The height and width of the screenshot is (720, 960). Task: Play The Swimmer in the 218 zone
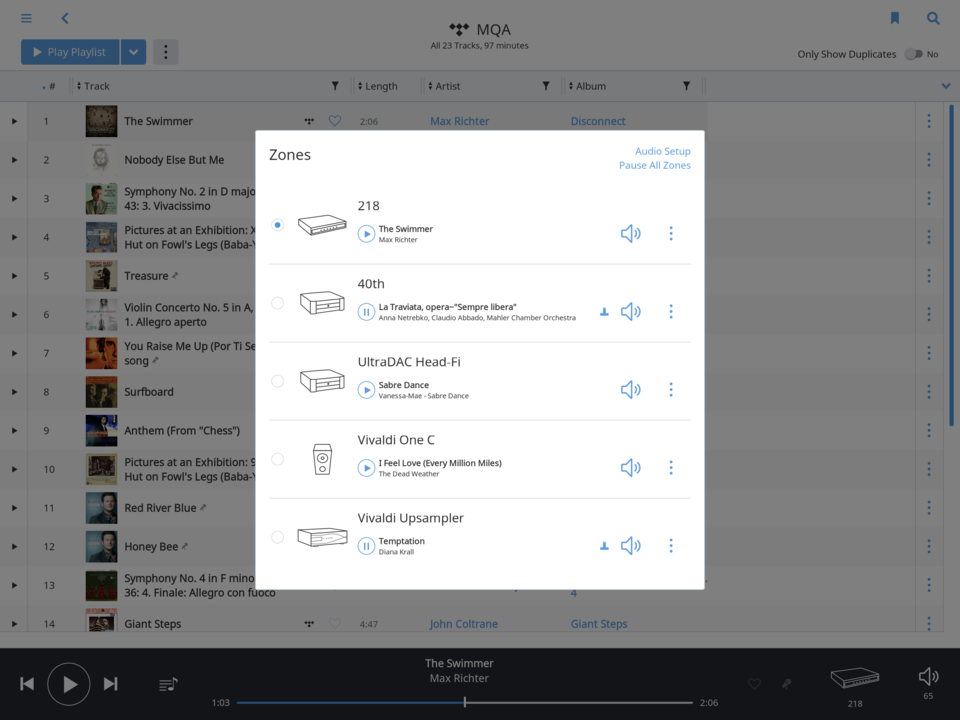click(366, 234)
